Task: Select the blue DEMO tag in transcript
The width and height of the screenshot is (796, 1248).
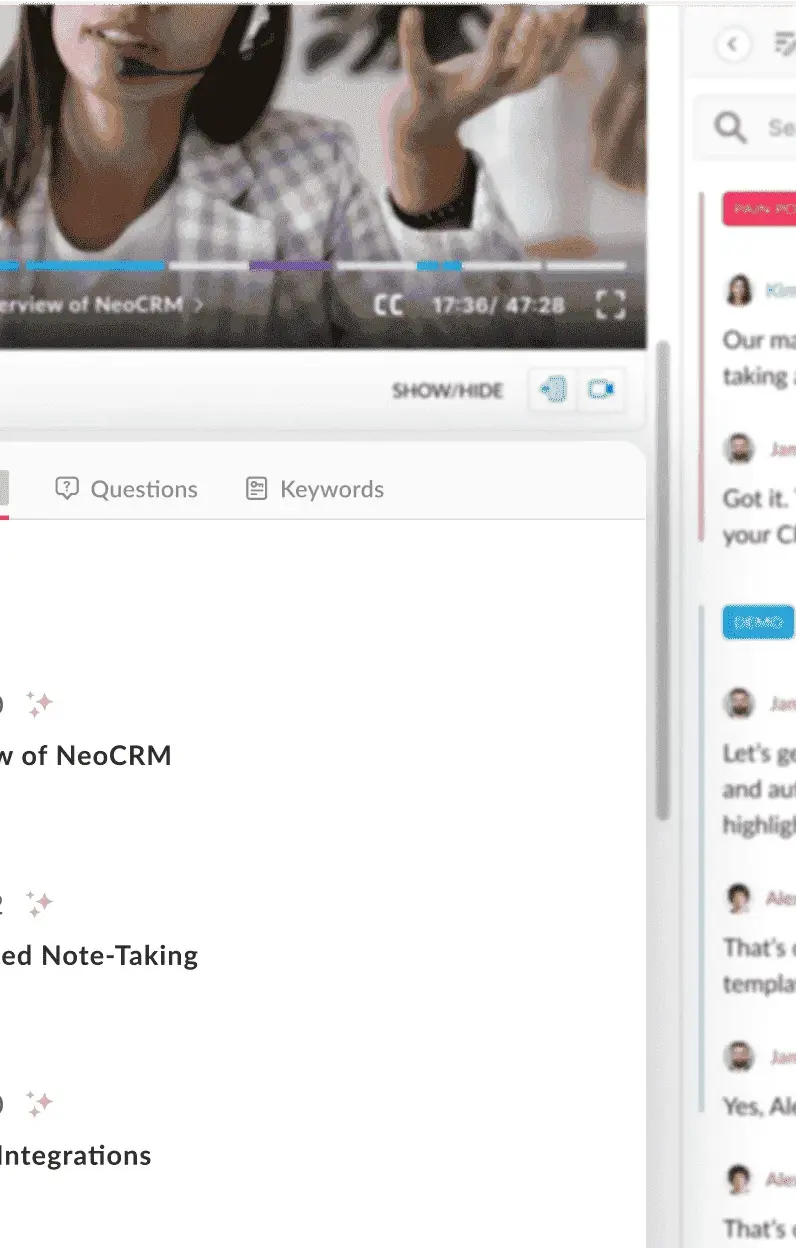Action: click(758, 623)
